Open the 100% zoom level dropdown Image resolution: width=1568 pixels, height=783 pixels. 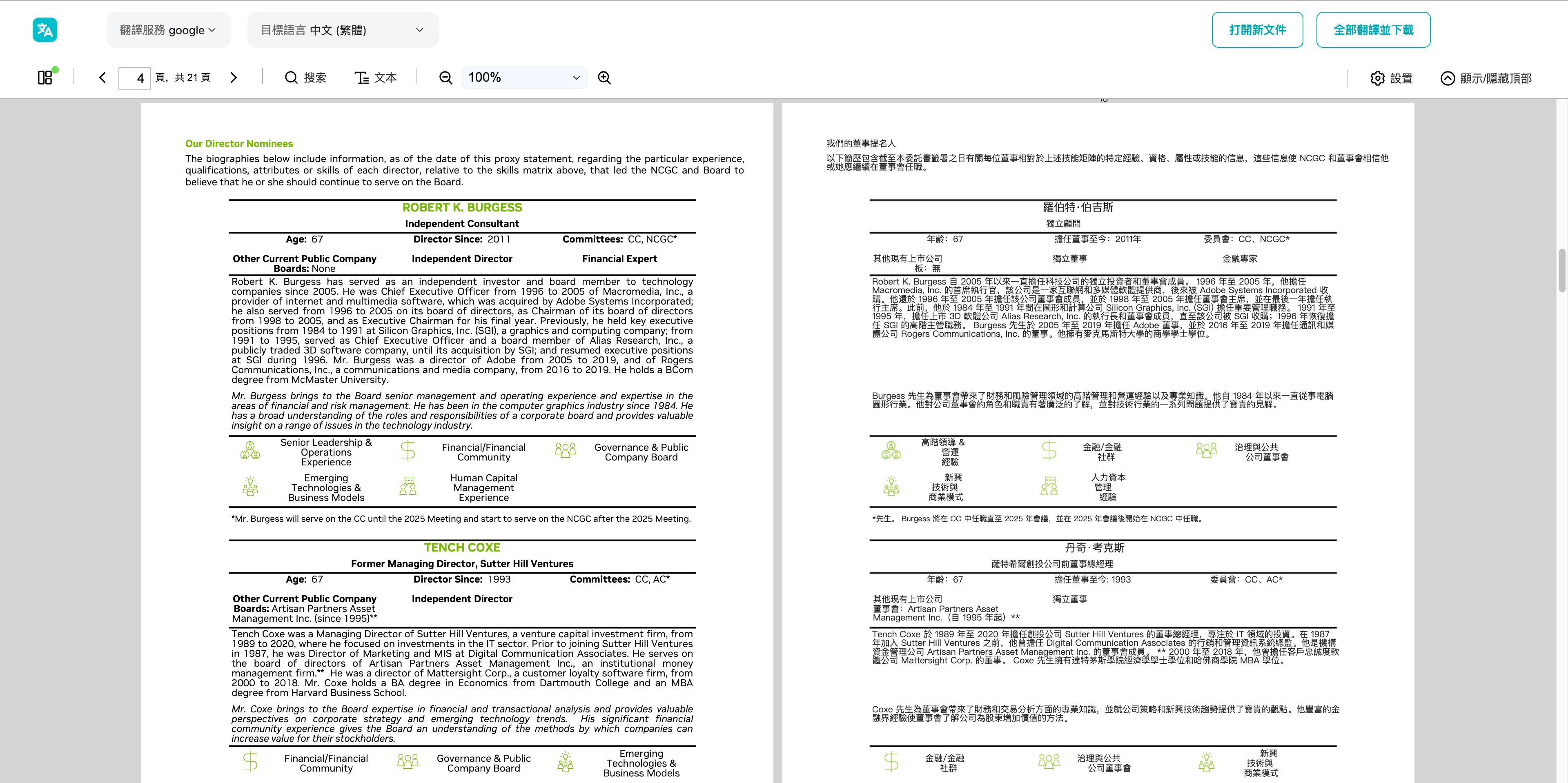[x=524, y=78]
